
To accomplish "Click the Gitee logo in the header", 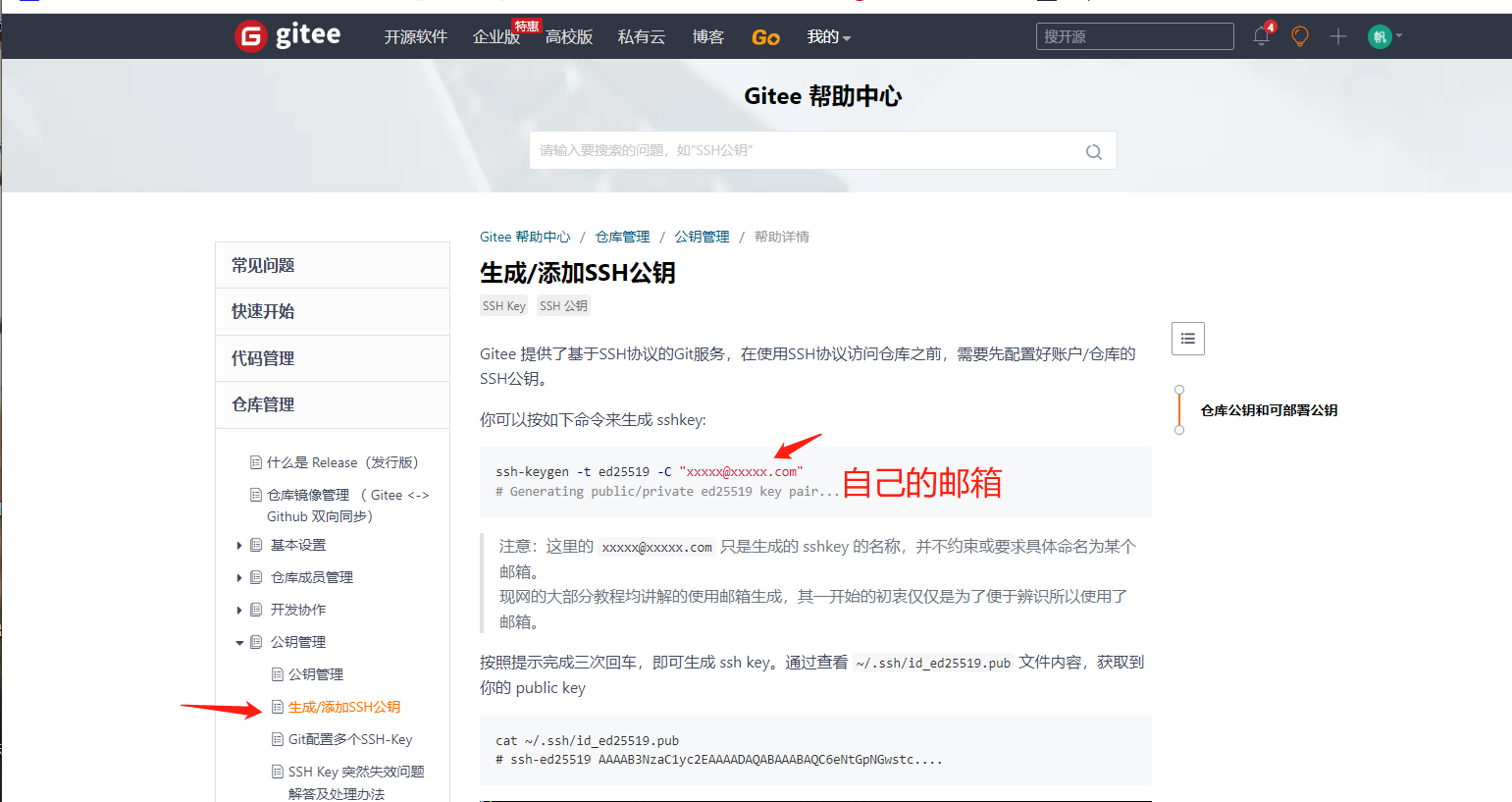I will (x=287, y=36).
